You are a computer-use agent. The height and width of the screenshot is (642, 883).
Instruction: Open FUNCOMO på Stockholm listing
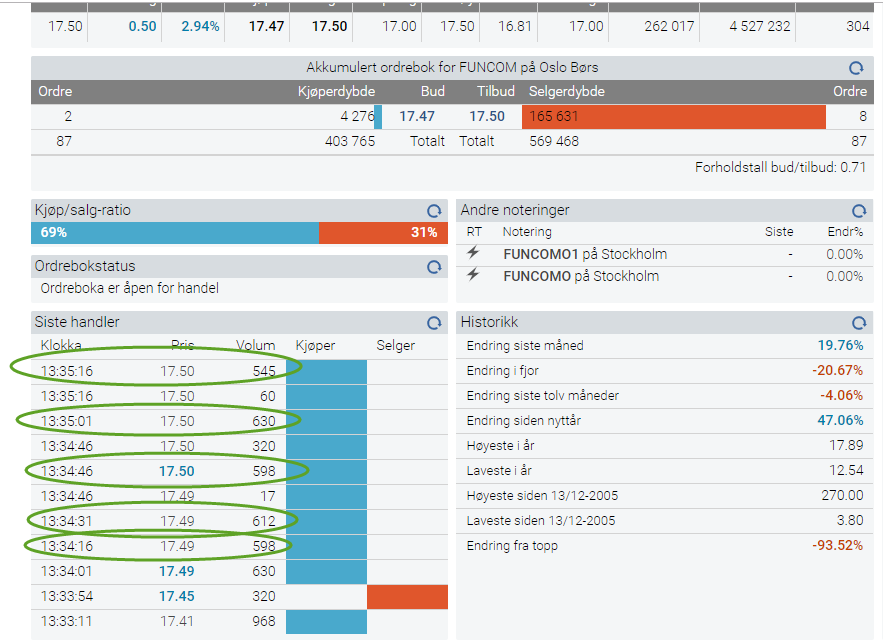tap(581, 277)
